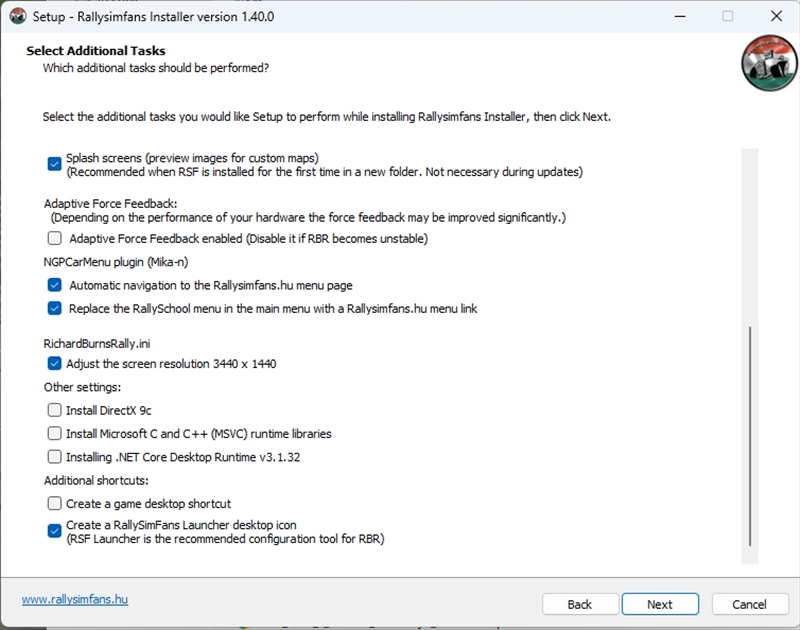Check Install DirectX 9c
The width and height of the screenshot is (800, 630).
(x=55, y=410)
